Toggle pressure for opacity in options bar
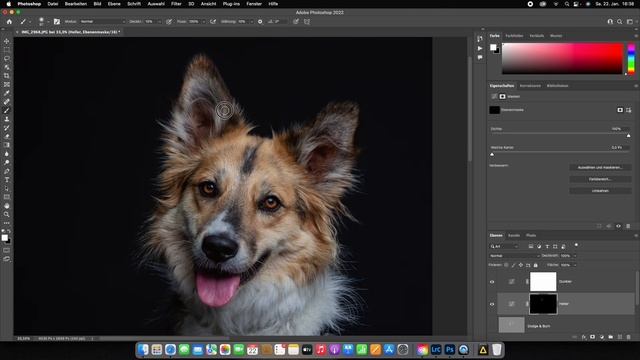This screenshot has height=360, width=640. click(169, 22)
